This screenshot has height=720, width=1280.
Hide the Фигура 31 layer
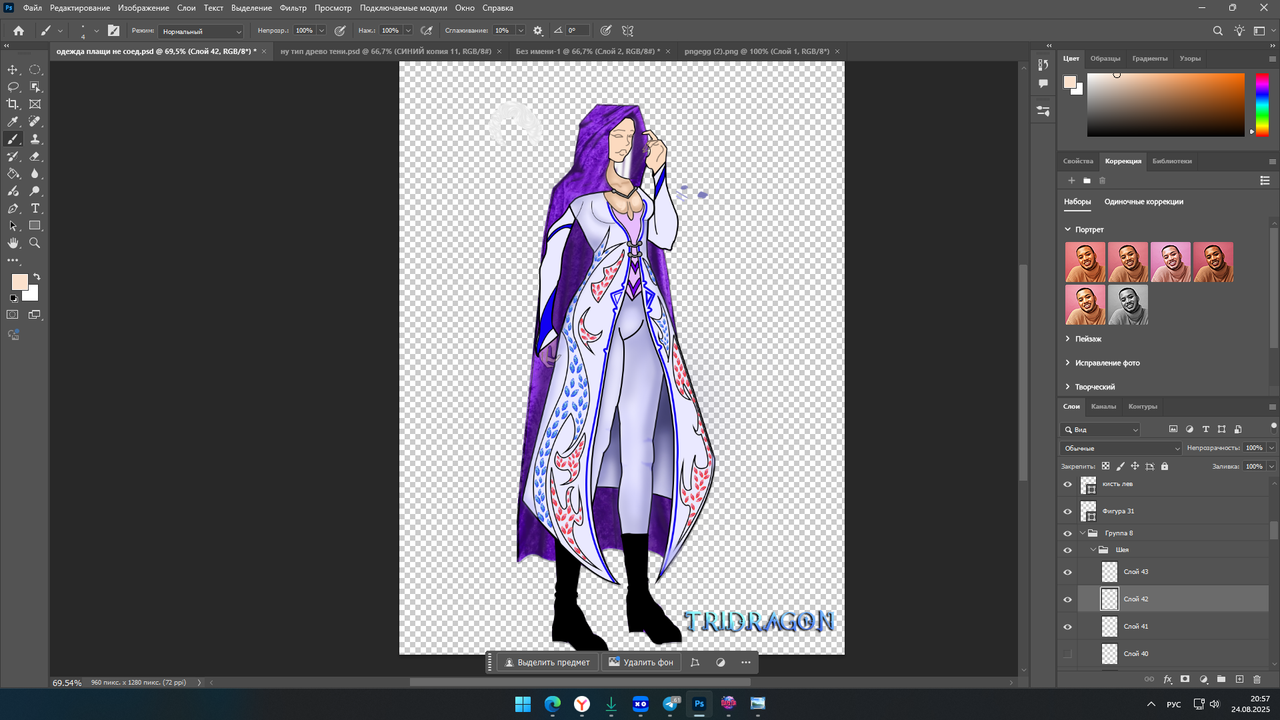[1067, 511]
